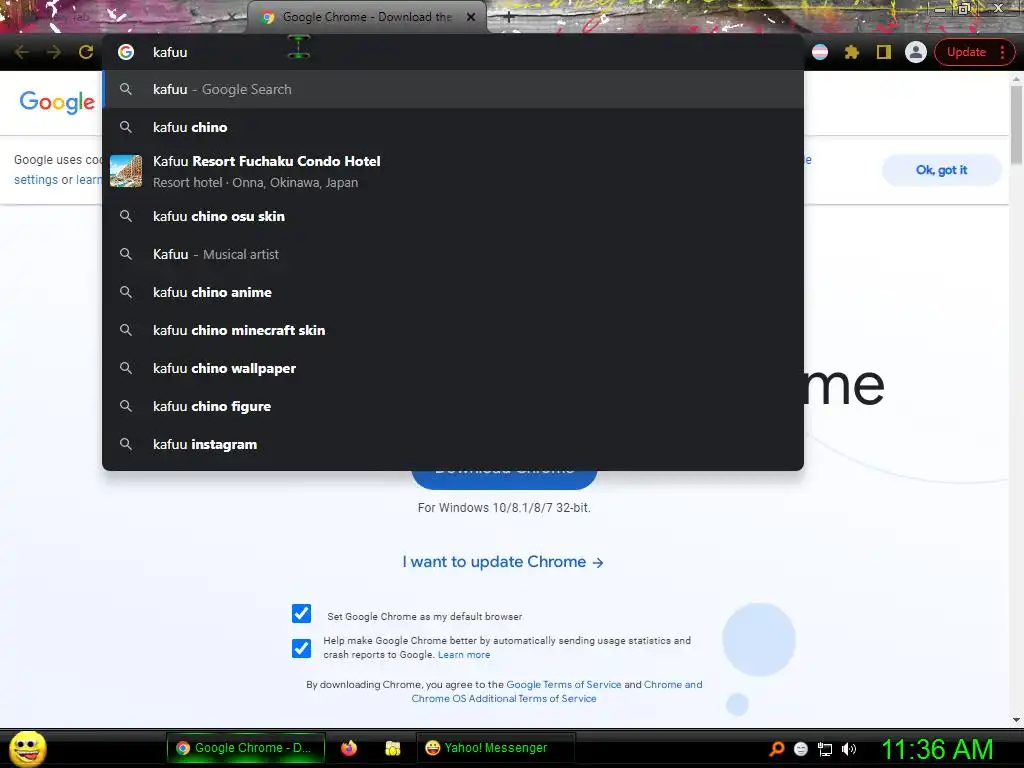The height and width of the screenshot is (768, 1024).
Task: Open the folder icon in taskbar
Action: pos(392,748)
